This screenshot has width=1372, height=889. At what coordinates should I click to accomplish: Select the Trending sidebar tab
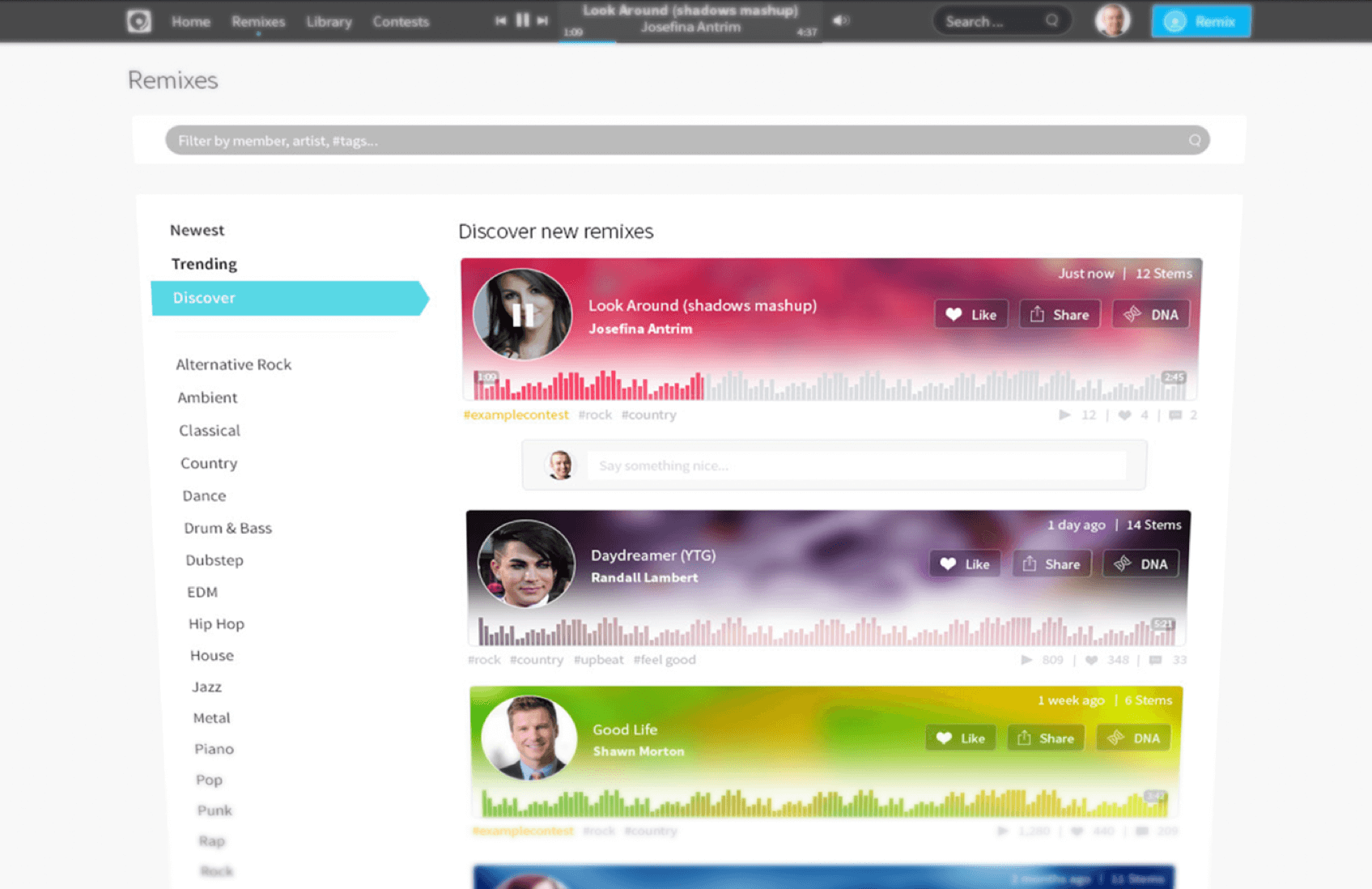click(204, 264)
